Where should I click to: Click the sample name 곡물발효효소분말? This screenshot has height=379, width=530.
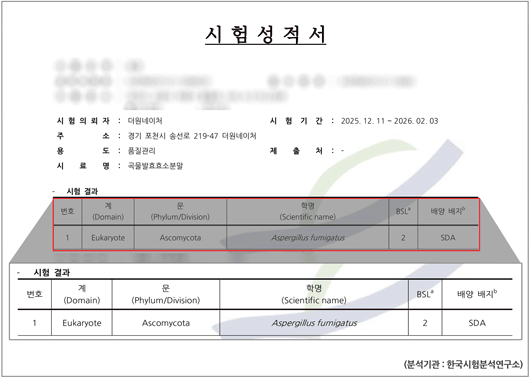pyautogui.click(x=155, y=166)
